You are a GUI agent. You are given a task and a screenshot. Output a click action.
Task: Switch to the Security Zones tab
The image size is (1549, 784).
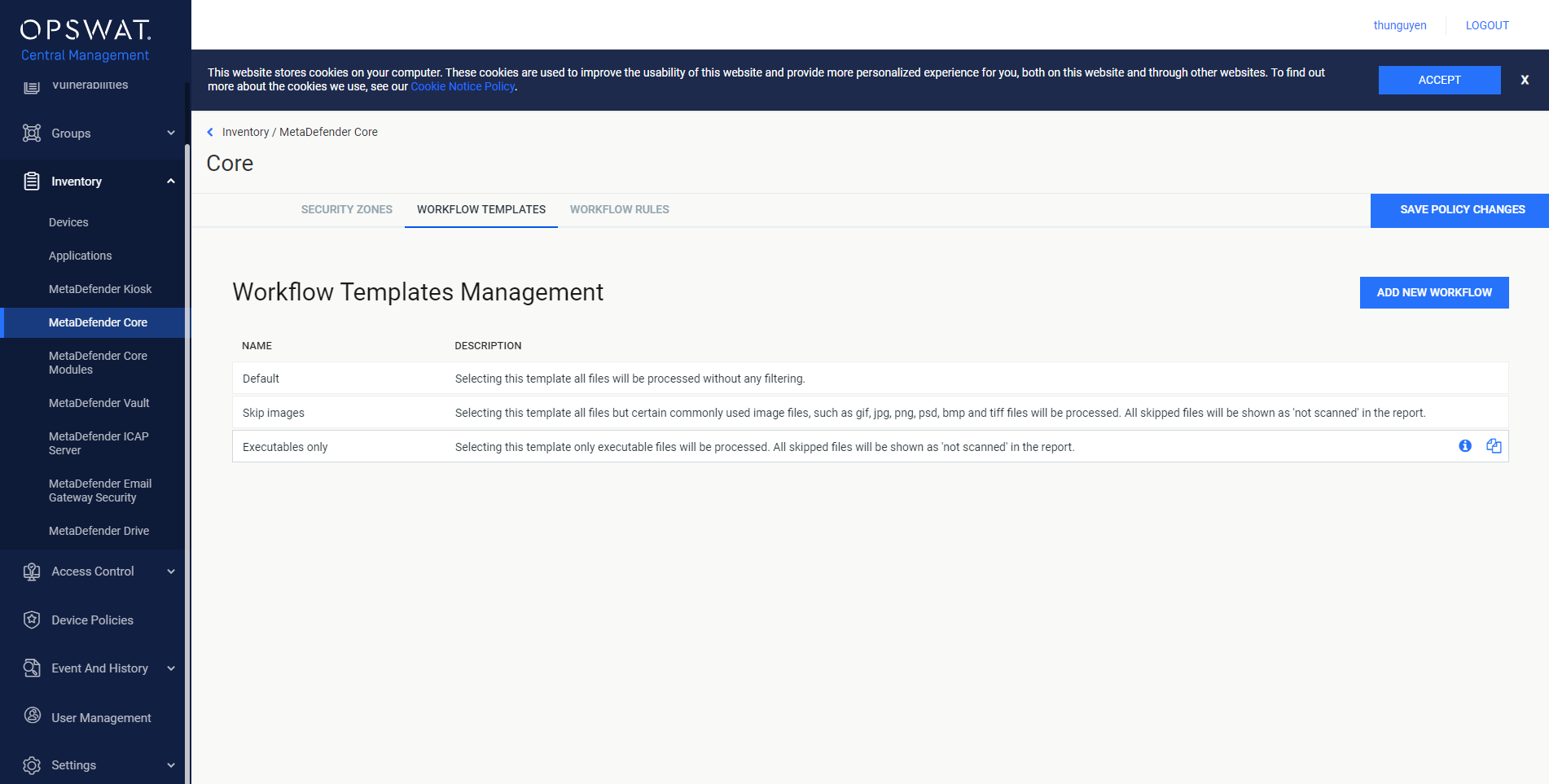coord(347,209)
